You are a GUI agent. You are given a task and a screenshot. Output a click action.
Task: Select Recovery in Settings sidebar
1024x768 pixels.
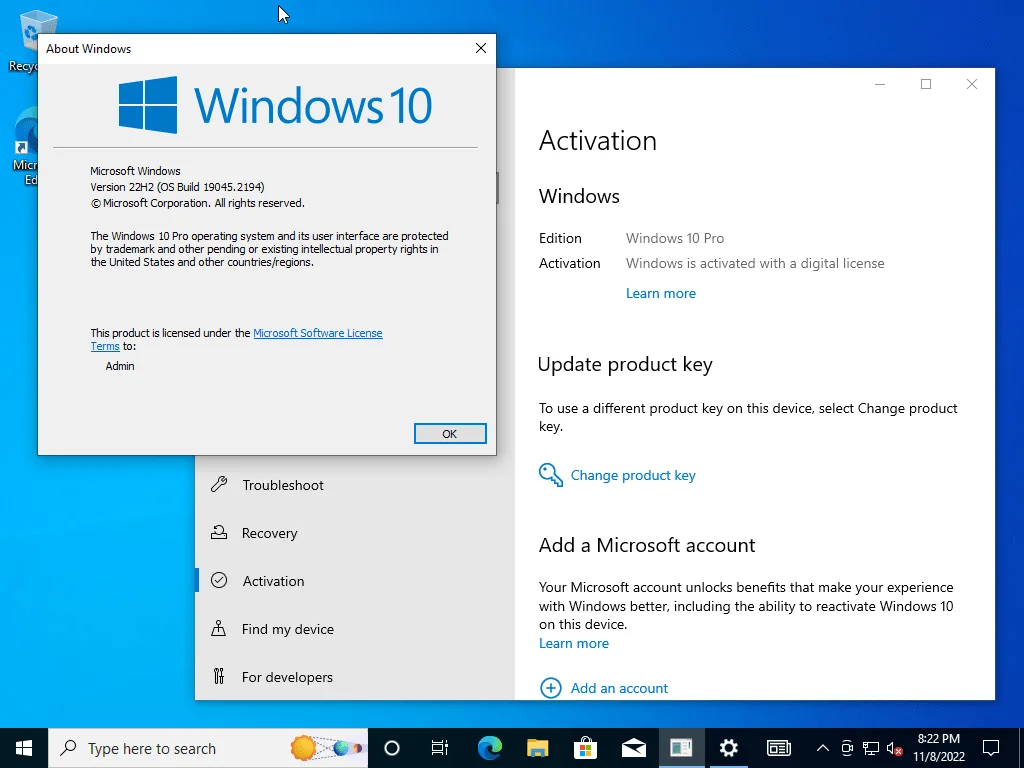click(355, 533)
